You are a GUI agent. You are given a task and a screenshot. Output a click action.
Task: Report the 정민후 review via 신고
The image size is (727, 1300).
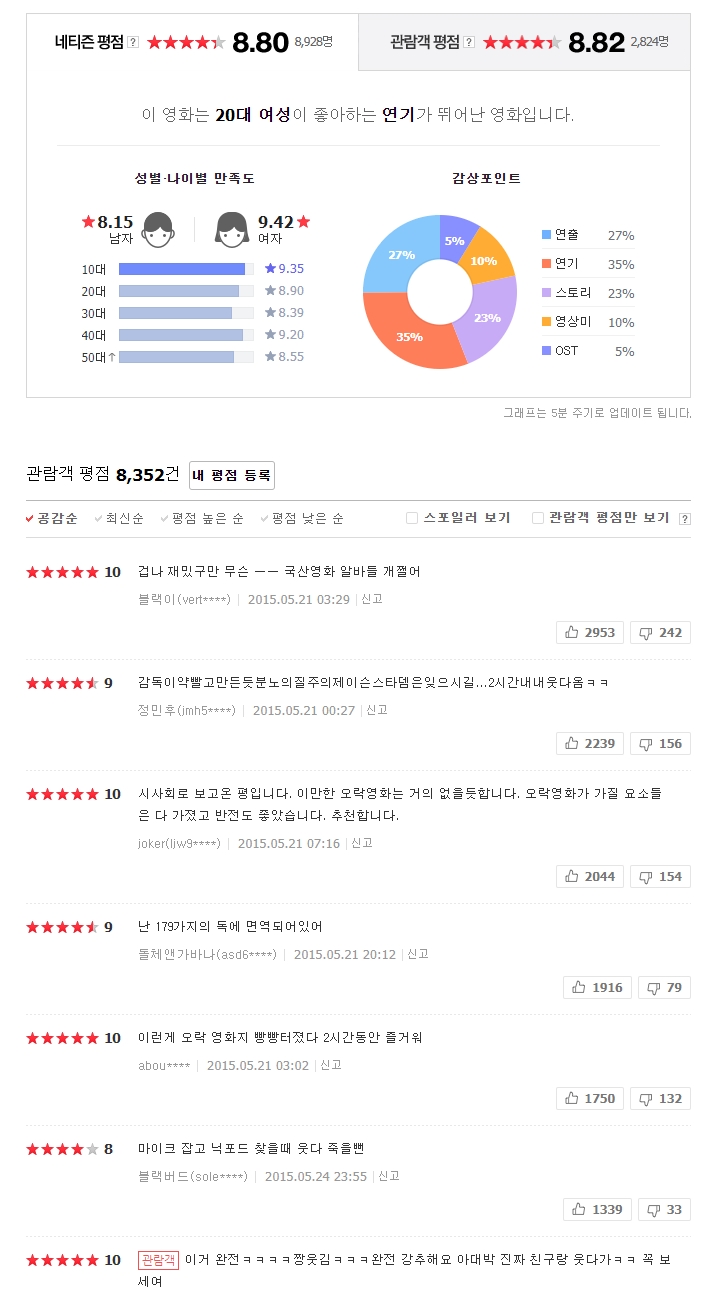coord(377,710)
